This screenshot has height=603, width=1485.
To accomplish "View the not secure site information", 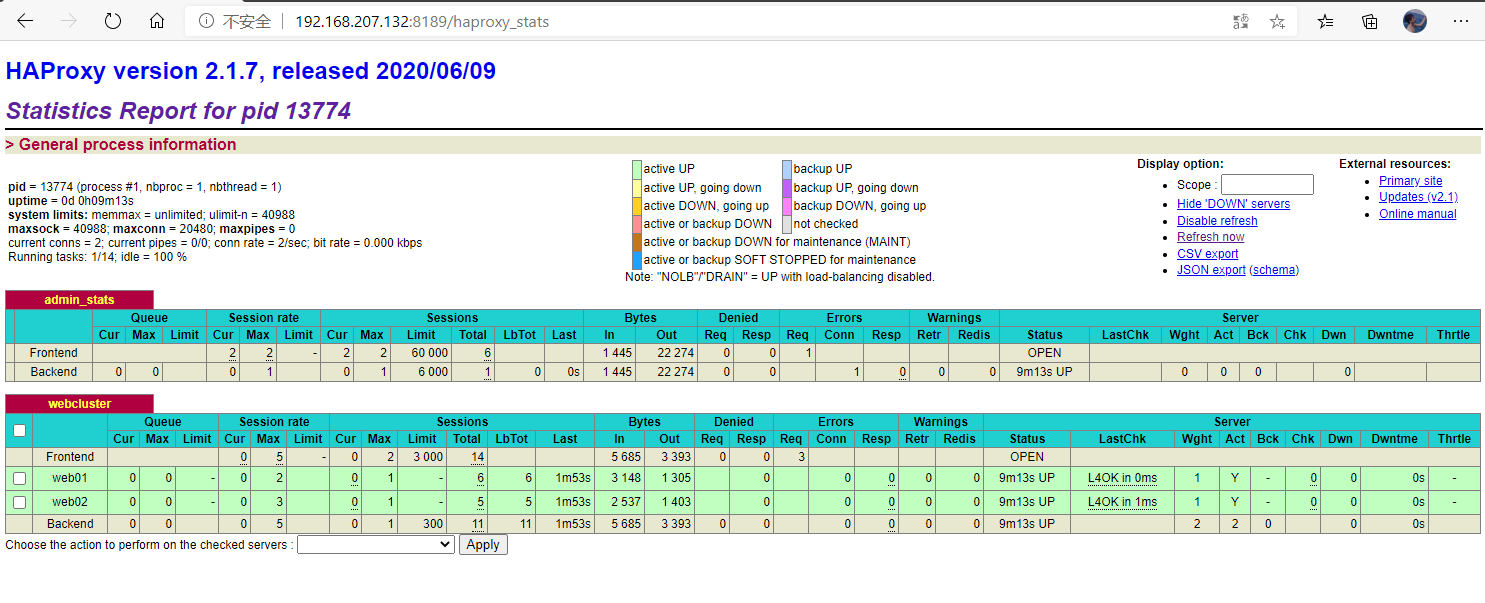I will tap(235, 21).
